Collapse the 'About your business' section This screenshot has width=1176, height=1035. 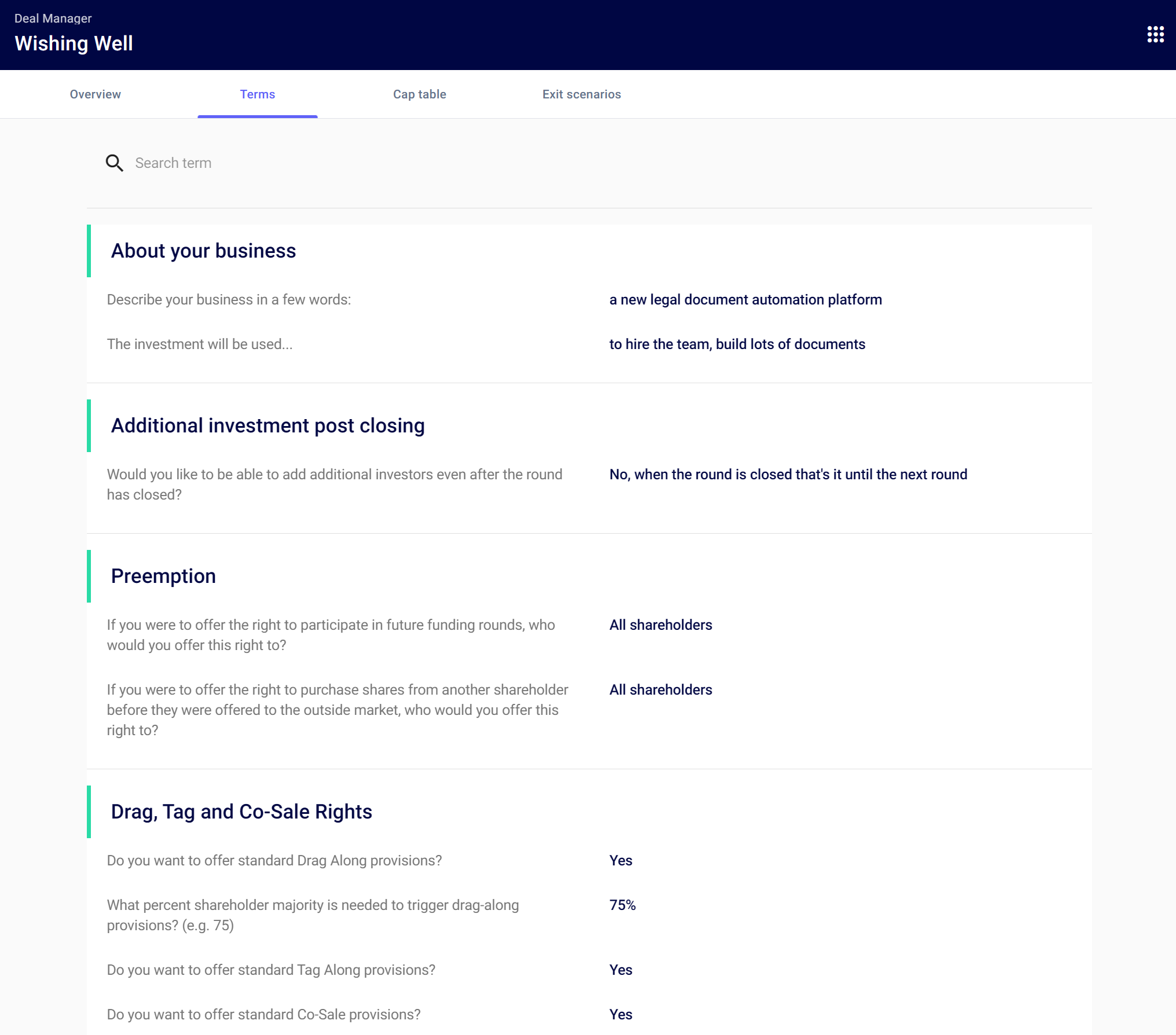tap(203, 251)
